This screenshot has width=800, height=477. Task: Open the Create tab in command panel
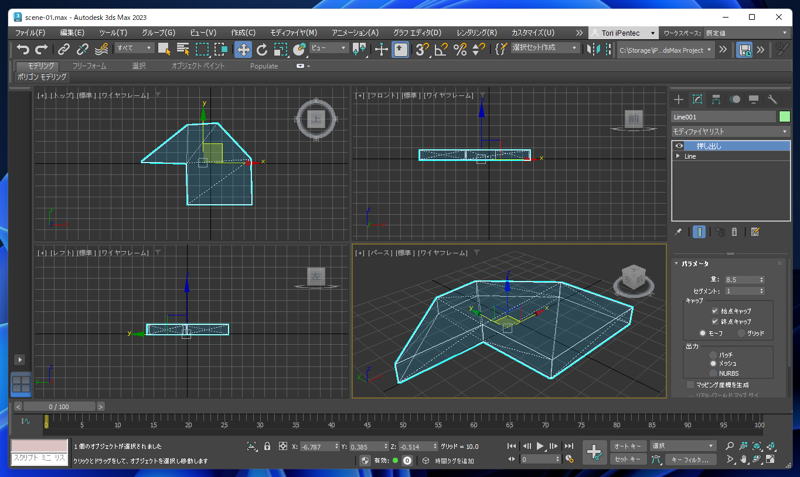678,99
